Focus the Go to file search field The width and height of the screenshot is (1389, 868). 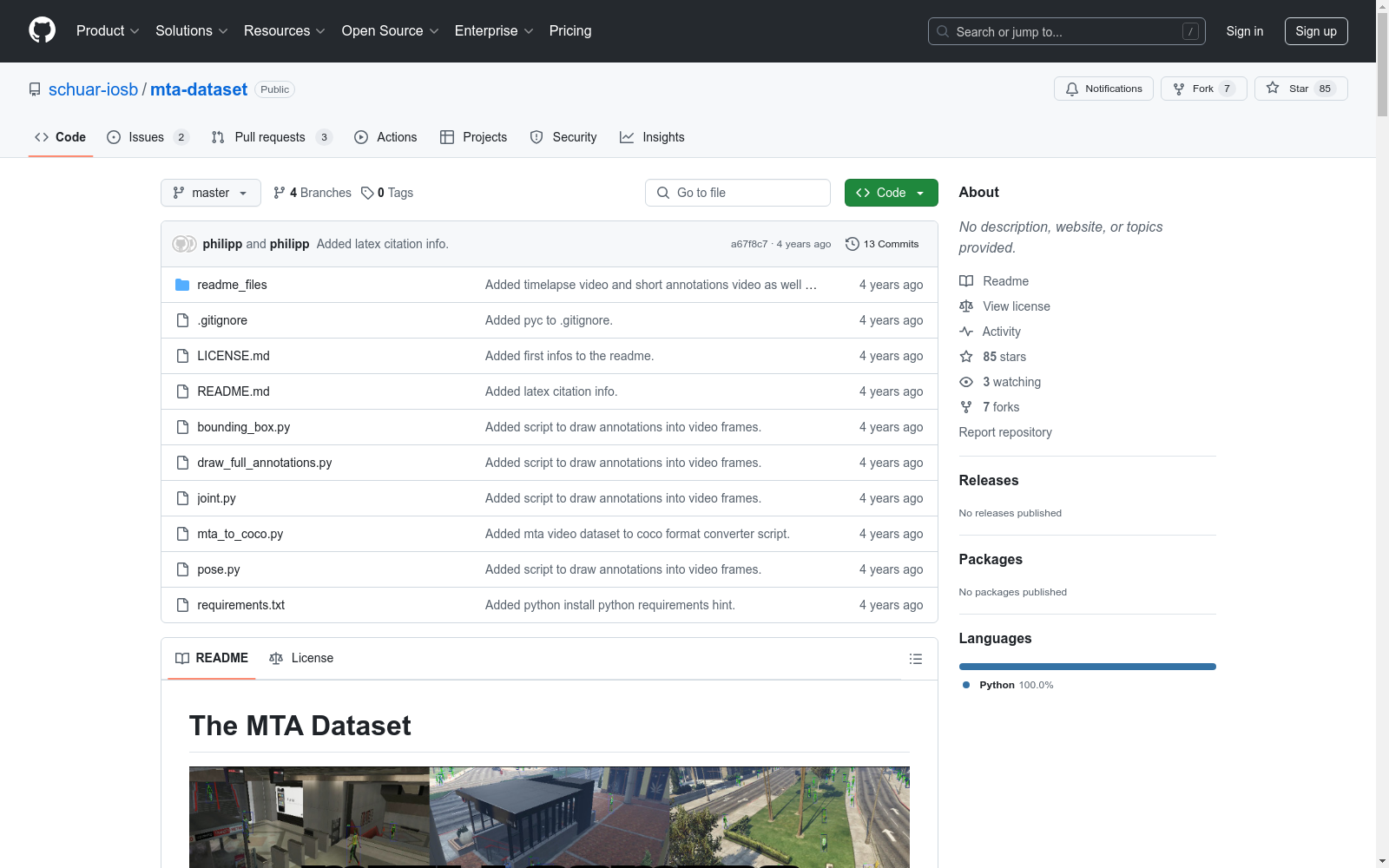click(738, 193)
